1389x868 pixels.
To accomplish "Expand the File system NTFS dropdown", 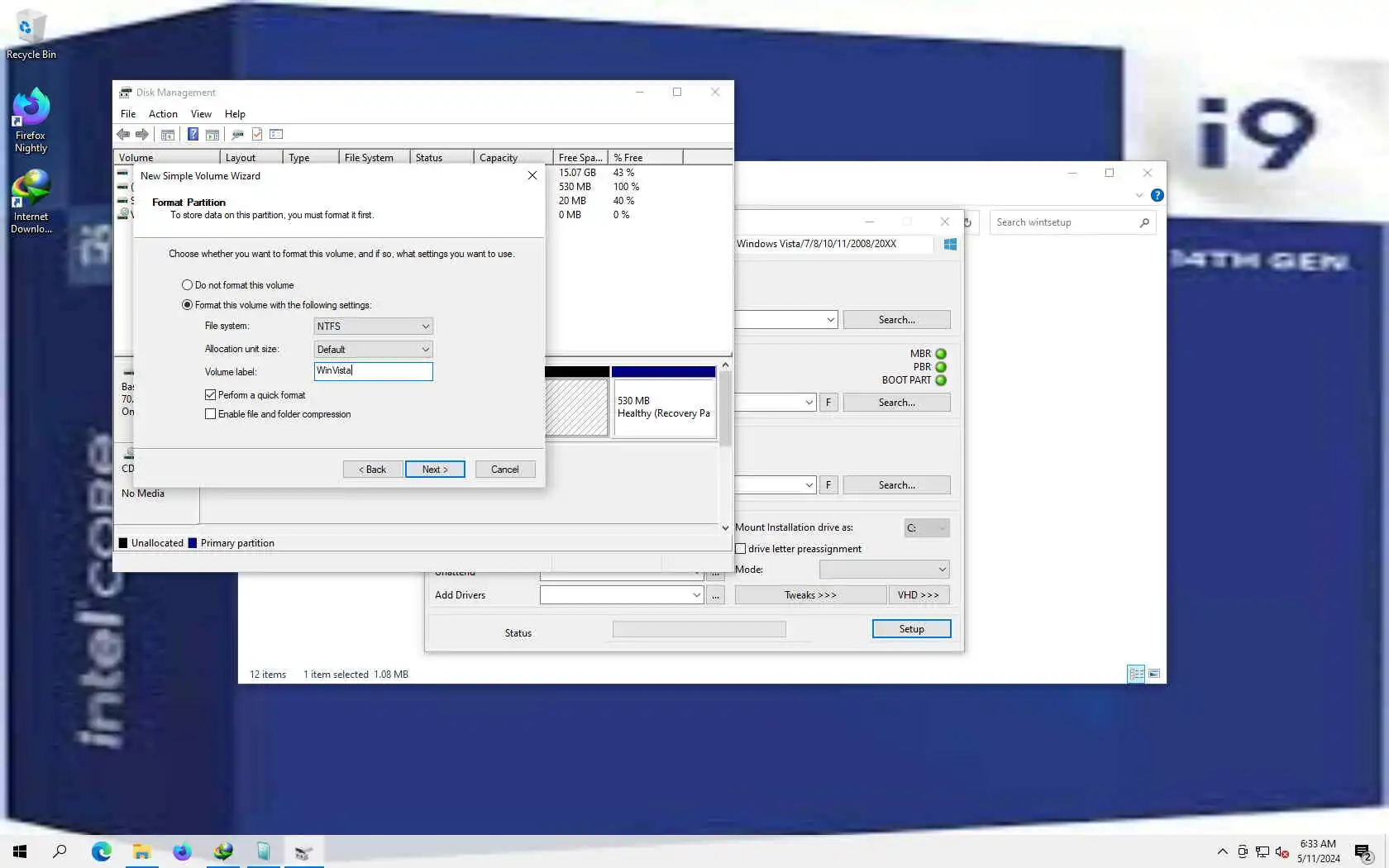I will coord(373,327).
